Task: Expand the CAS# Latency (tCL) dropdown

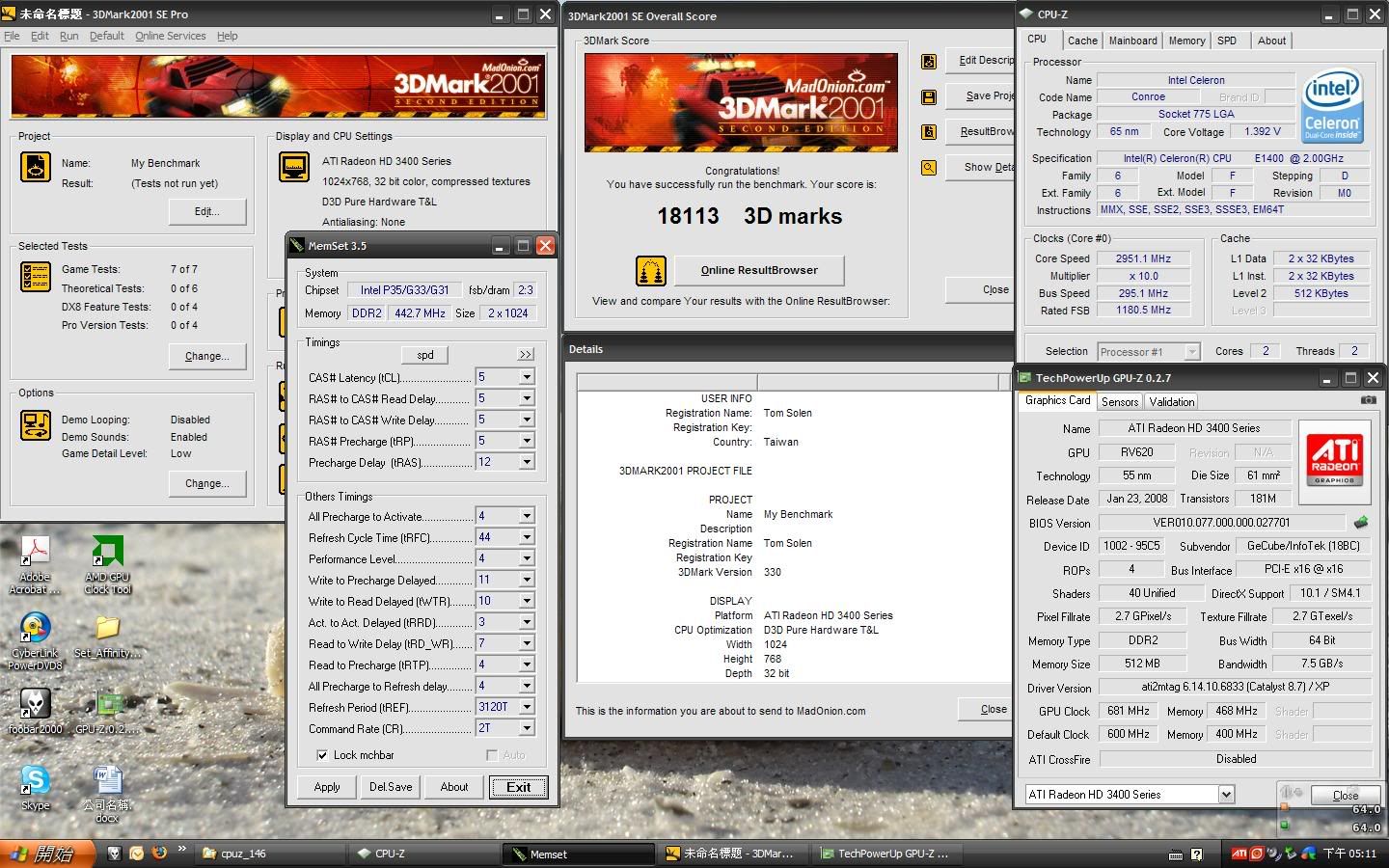Action: pyautogui.click(x=527, y=377)
